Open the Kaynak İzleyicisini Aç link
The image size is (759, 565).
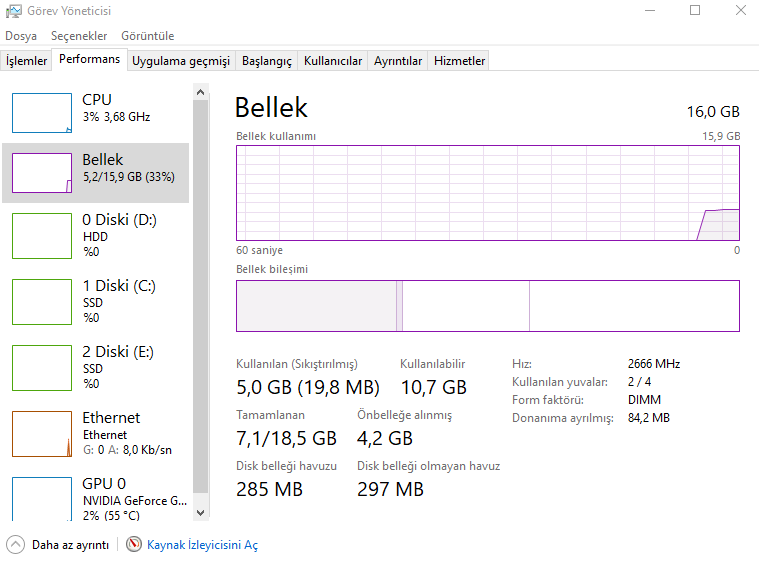[x=202, y=545]
